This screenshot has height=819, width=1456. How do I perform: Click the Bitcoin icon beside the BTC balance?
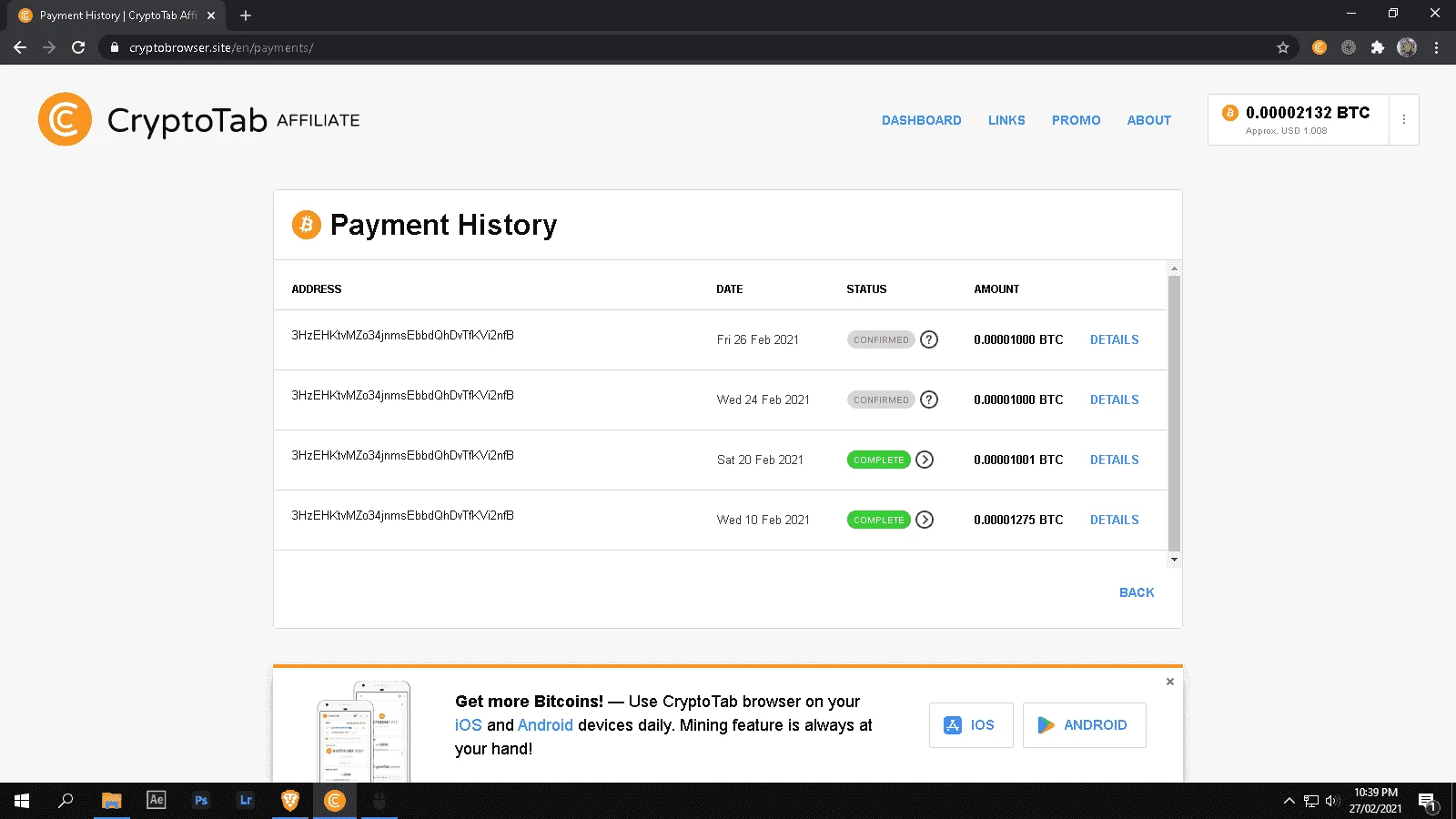pyautogui.click(x=1230, y=113)
